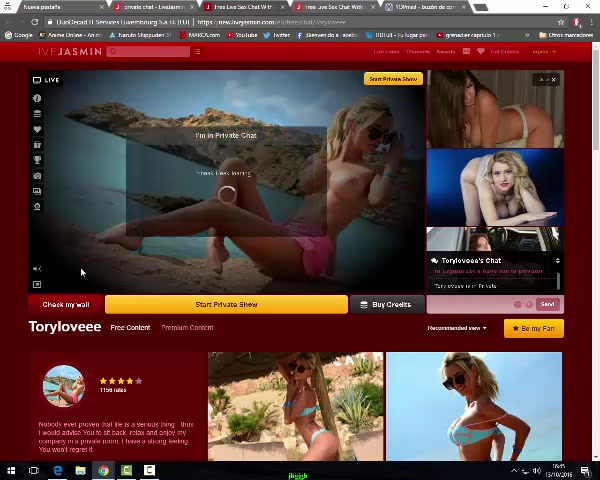Mute the stream with the speaker icon

point(37,268)
